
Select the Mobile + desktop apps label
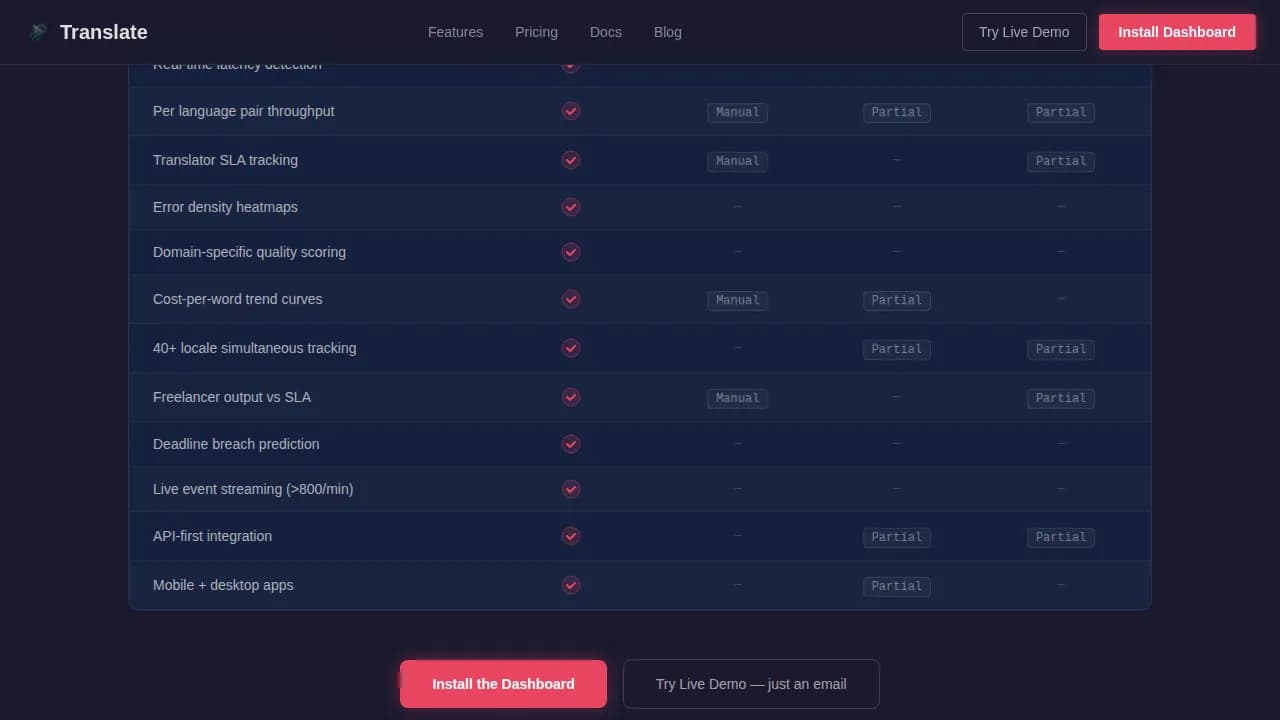(223, 585)
